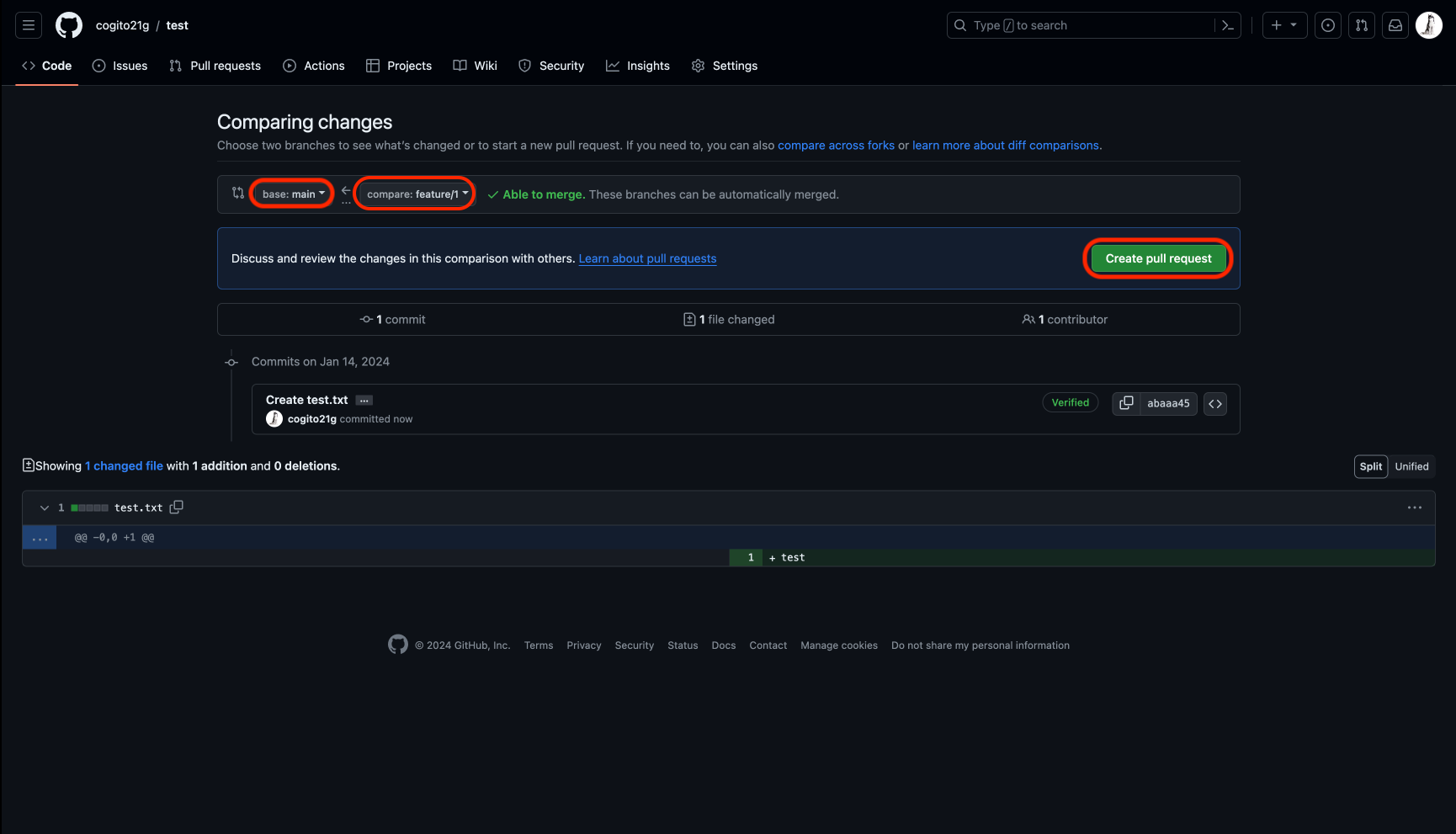This screenshot has width=1456, height=834.
Task: Copy the test.txt file path
Action: coord(177,507)
